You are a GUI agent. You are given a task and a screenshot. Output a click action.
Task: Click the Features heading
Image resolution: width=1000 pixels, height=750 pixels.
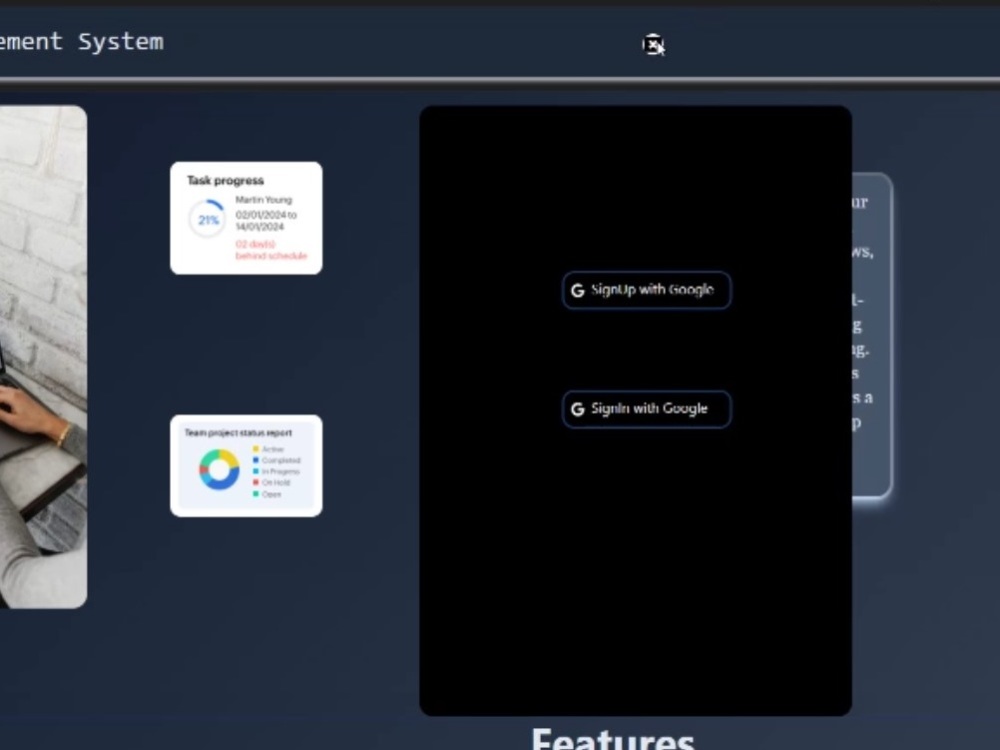coord(613,740)
